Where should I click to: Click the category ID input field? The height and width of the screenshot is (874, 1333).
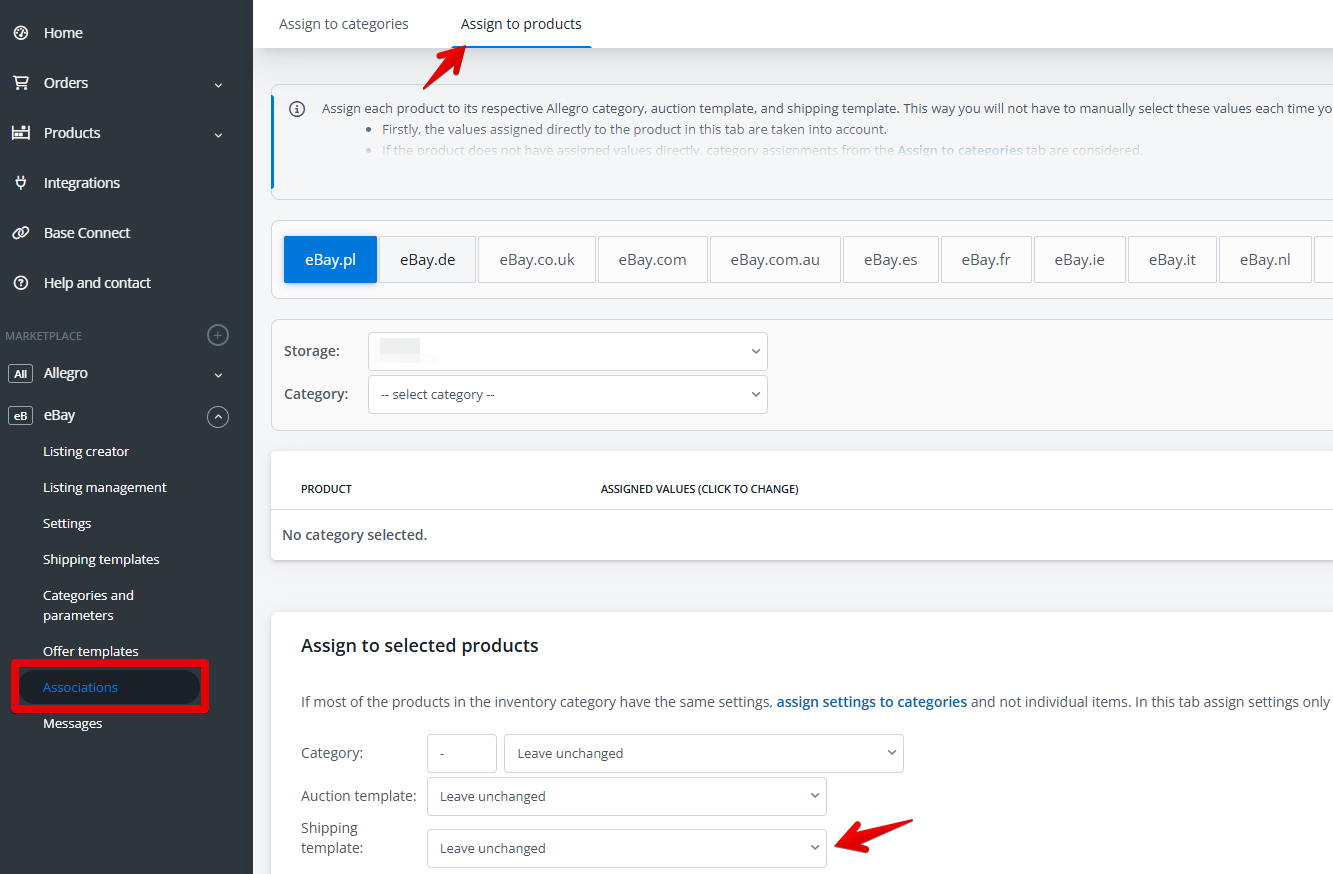click(x=461, y=753)
